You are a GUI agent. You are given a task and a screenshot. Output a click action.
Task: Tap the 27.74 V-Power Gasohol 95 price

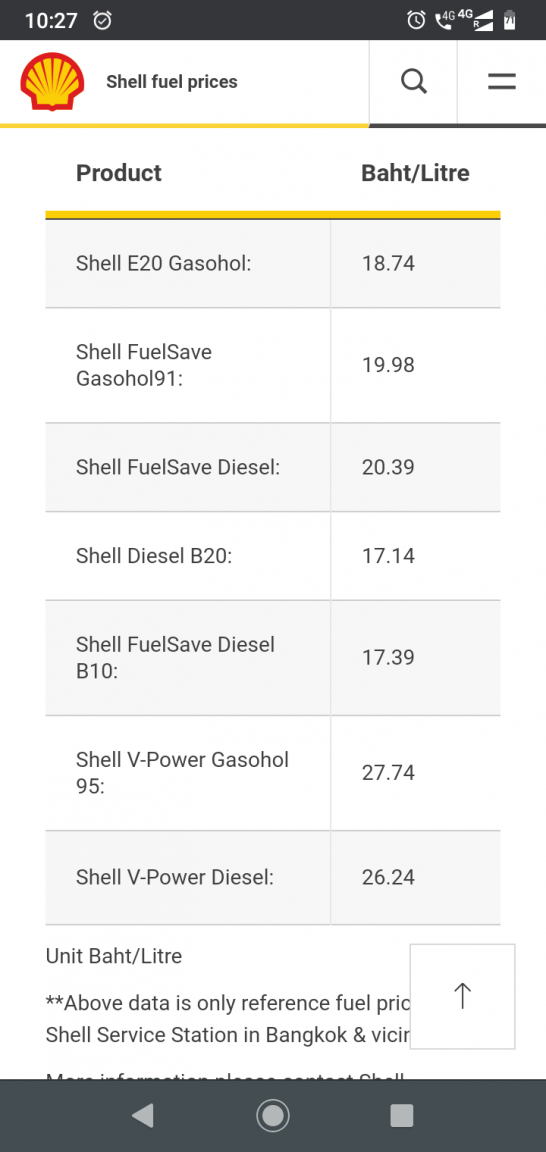(388, 773)
